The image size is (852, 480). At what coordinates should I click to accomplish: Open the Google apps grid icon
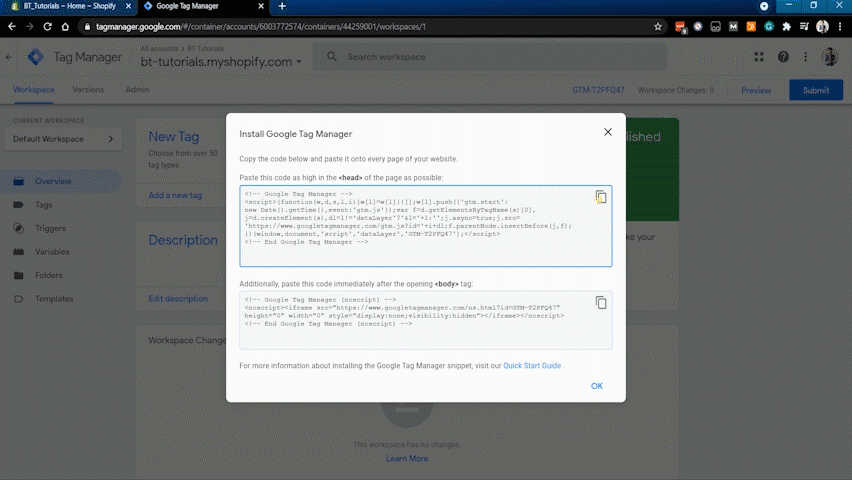point(759,57)
